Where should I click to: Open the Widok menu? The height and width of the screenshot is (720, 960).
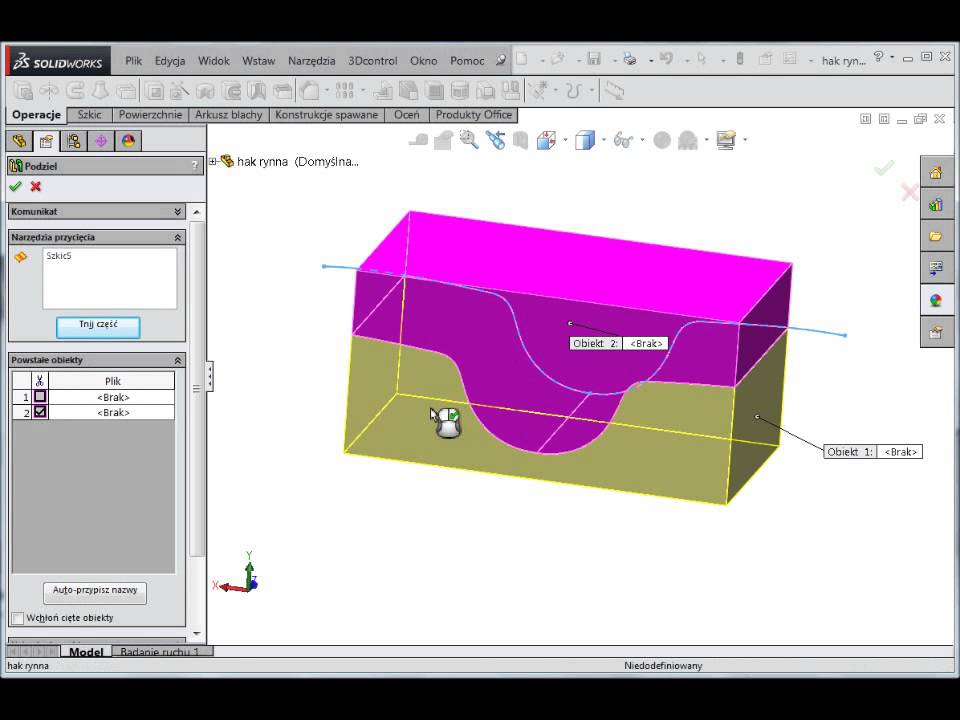pyautogui.click(x=214, y=61)
